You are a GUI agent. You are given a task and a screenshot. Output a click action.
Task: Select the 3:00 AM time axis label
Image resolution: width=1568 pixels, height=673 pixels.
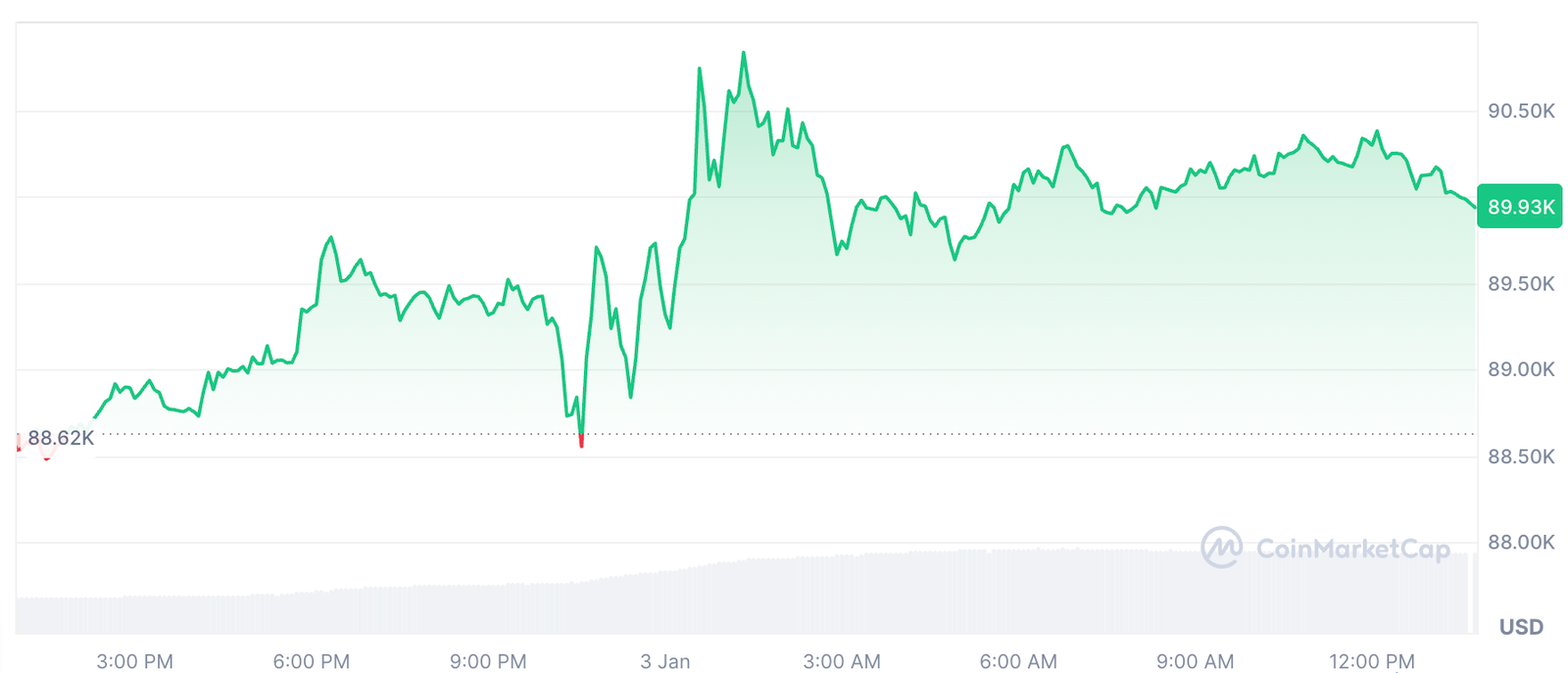coord(841,661)
